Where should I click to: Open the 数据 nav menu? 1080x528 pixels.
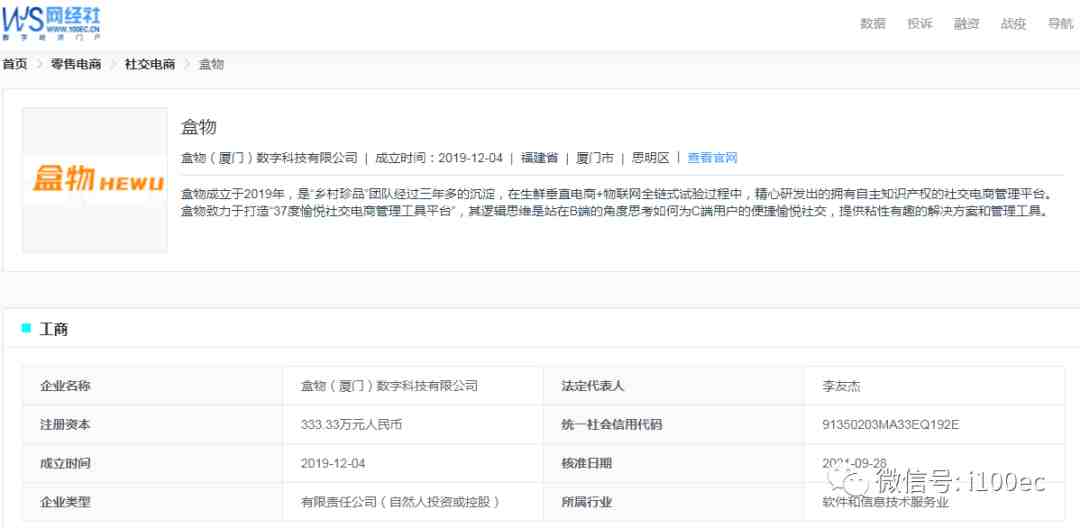pos(873,23)
